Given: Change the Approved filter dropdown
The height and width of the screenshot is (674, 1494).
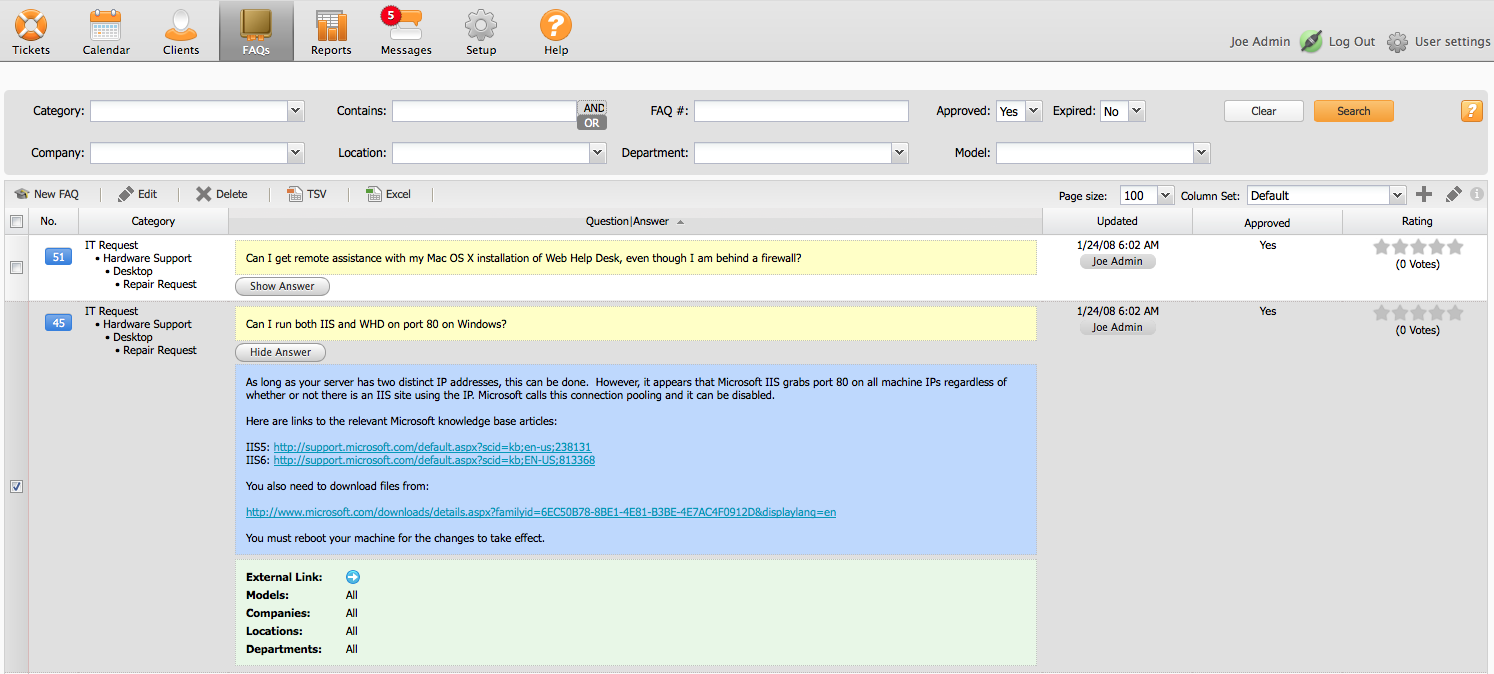Looking at the screenshot, I should (x=1019, y=111).
